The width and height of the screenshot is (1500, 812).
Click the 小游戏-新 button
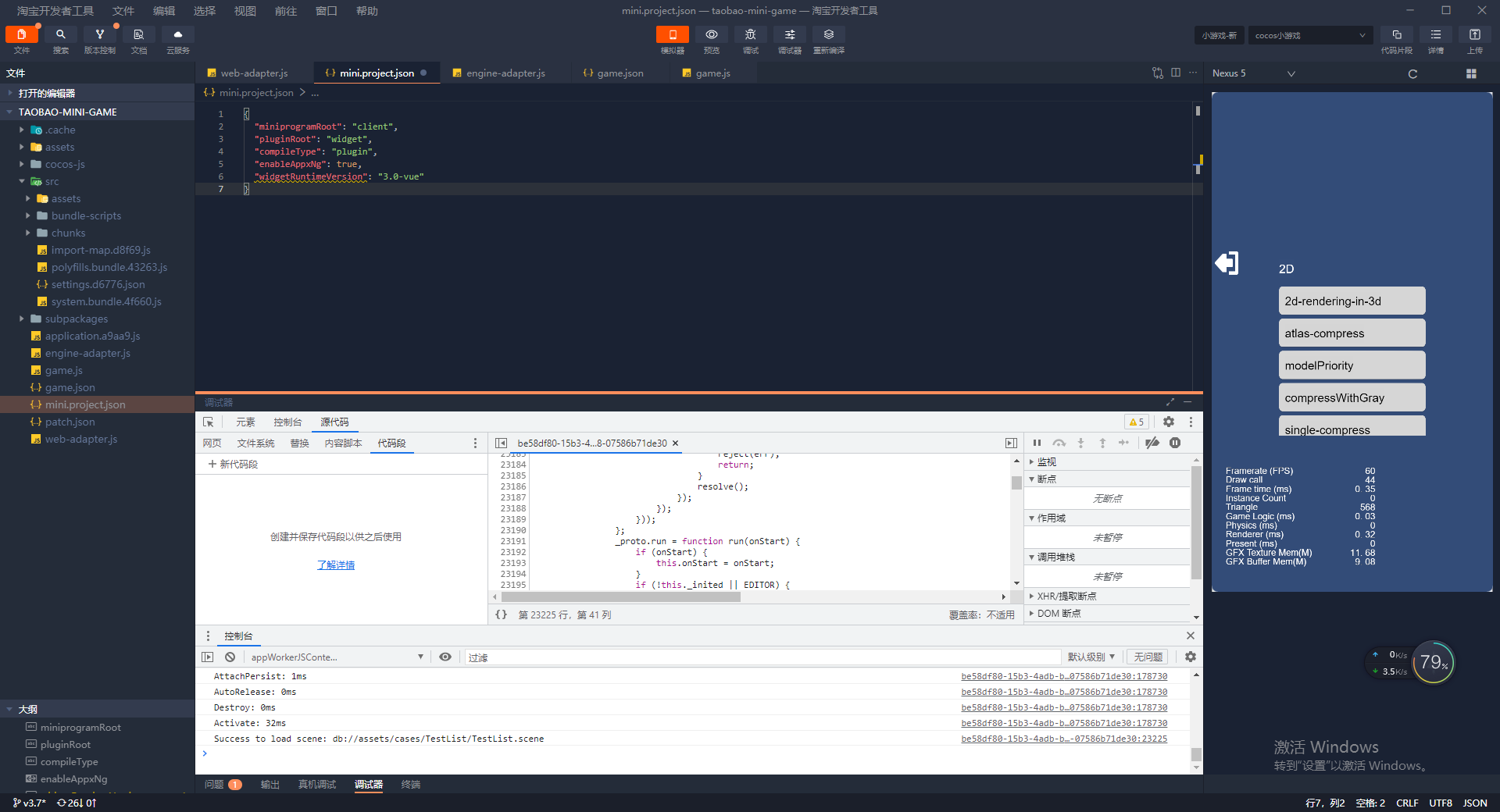(1219, 35)
